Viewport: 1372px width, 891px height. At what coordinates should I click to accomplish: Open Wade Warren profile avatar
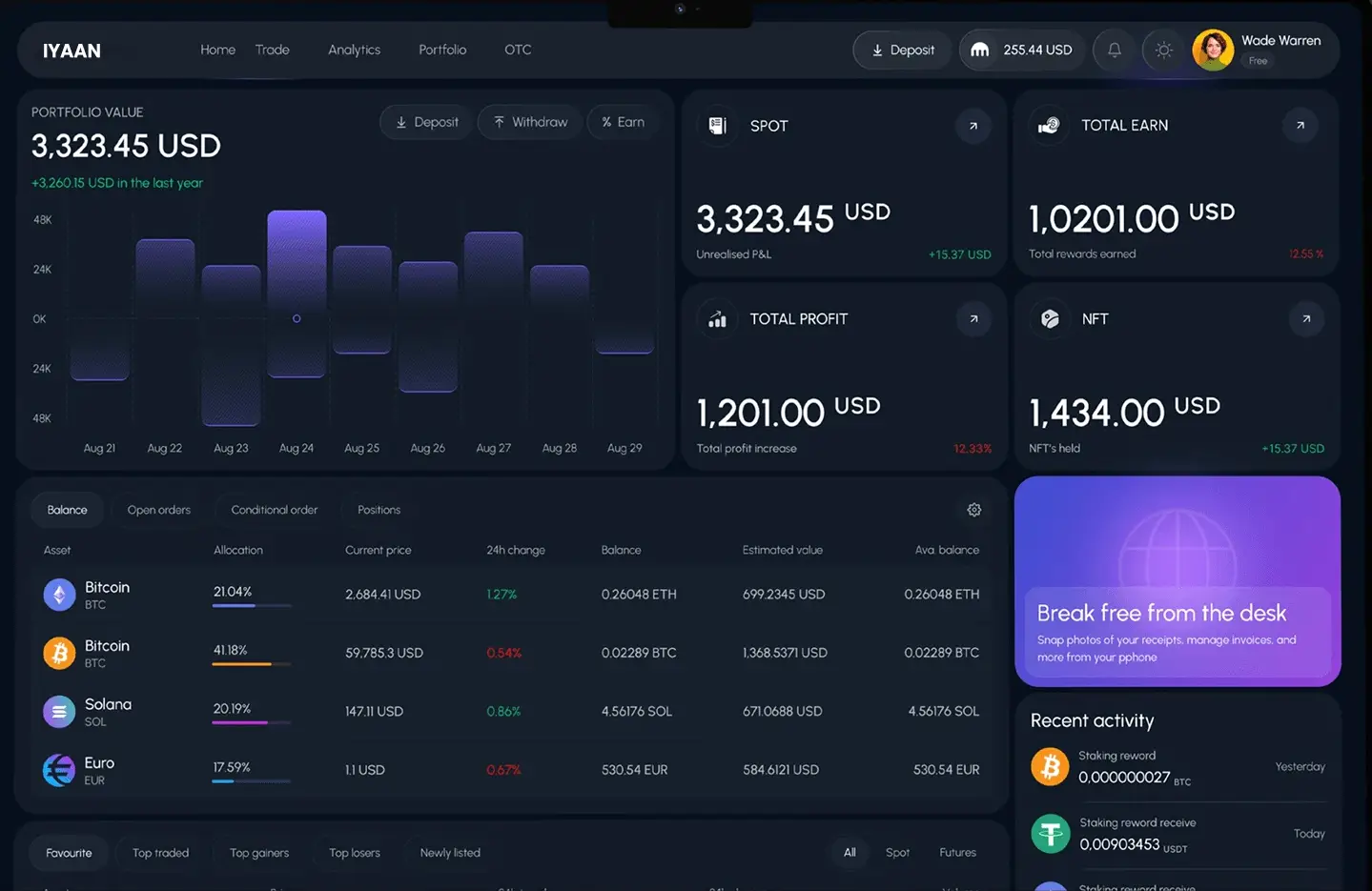pyautogui.click(x=1213, y=50)
